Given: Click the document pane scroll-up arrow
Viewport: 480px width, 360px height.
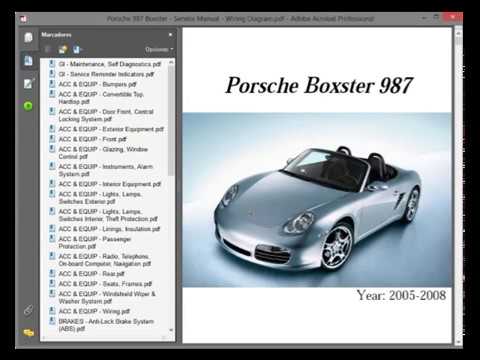Looking at the screenshot, I should (x=458, y=33).
